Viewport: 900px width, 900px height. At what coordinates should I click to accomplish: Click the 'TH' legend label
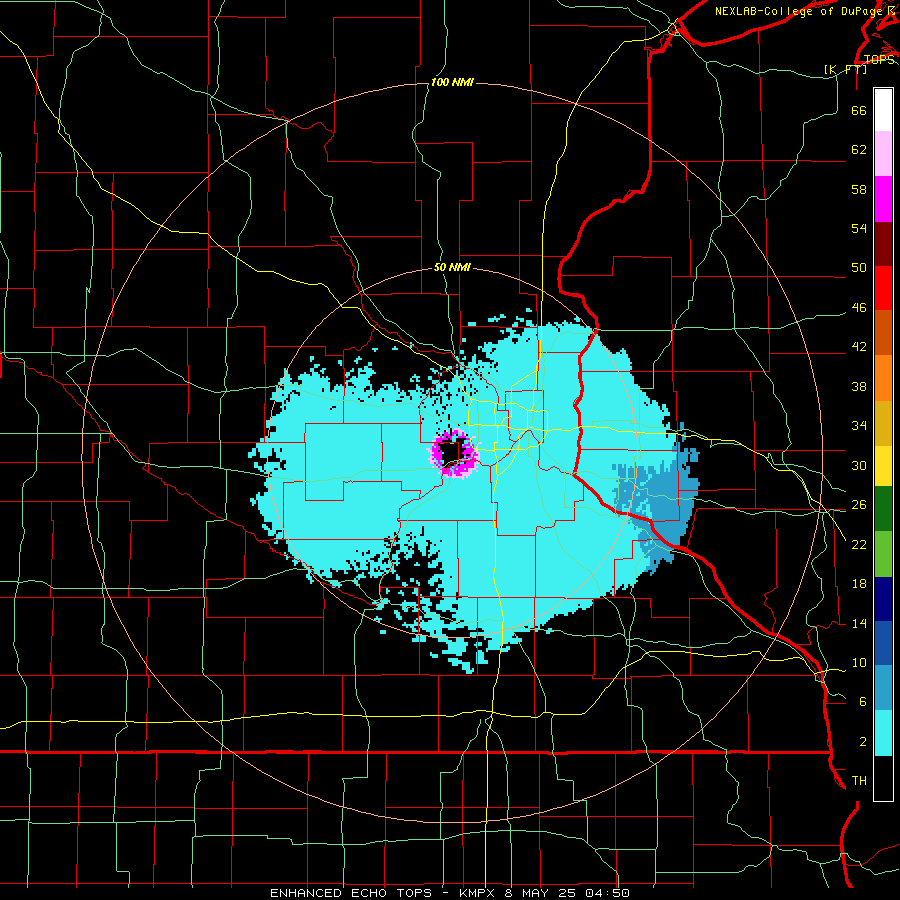click(859, 781)
